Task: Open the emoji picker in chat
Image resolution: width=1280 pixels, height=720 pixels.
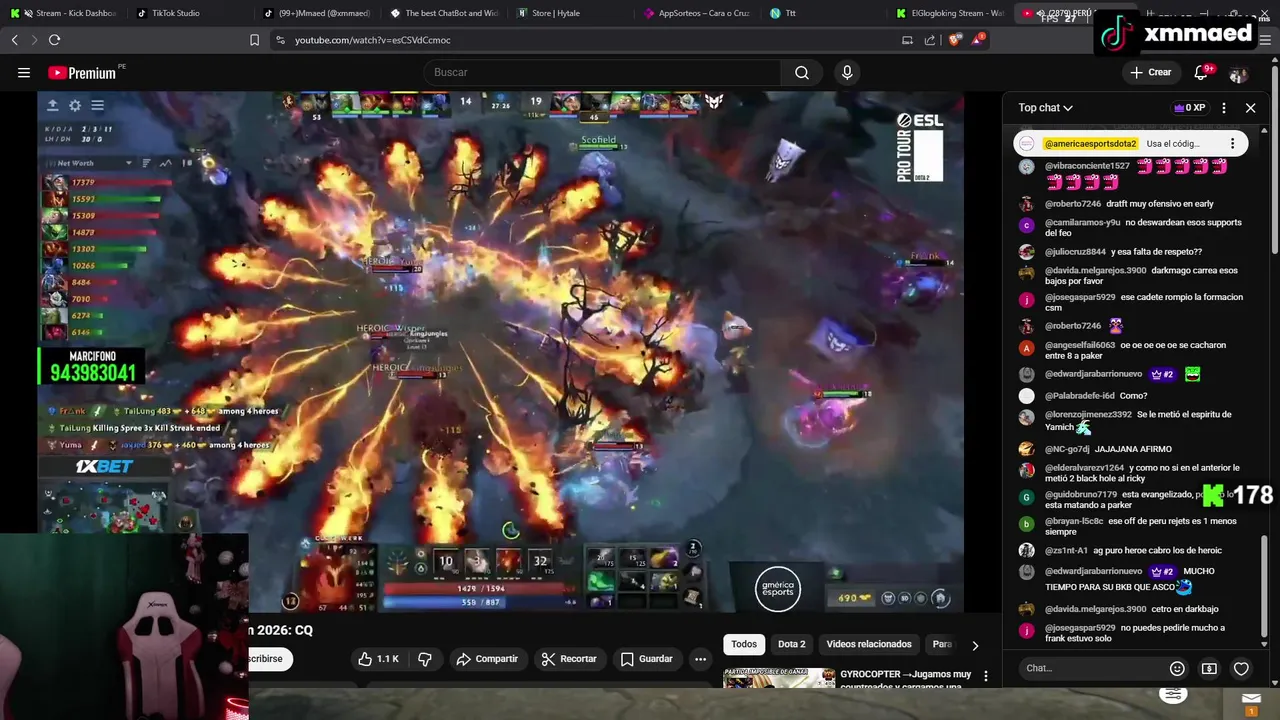Action: point(1177,668)
